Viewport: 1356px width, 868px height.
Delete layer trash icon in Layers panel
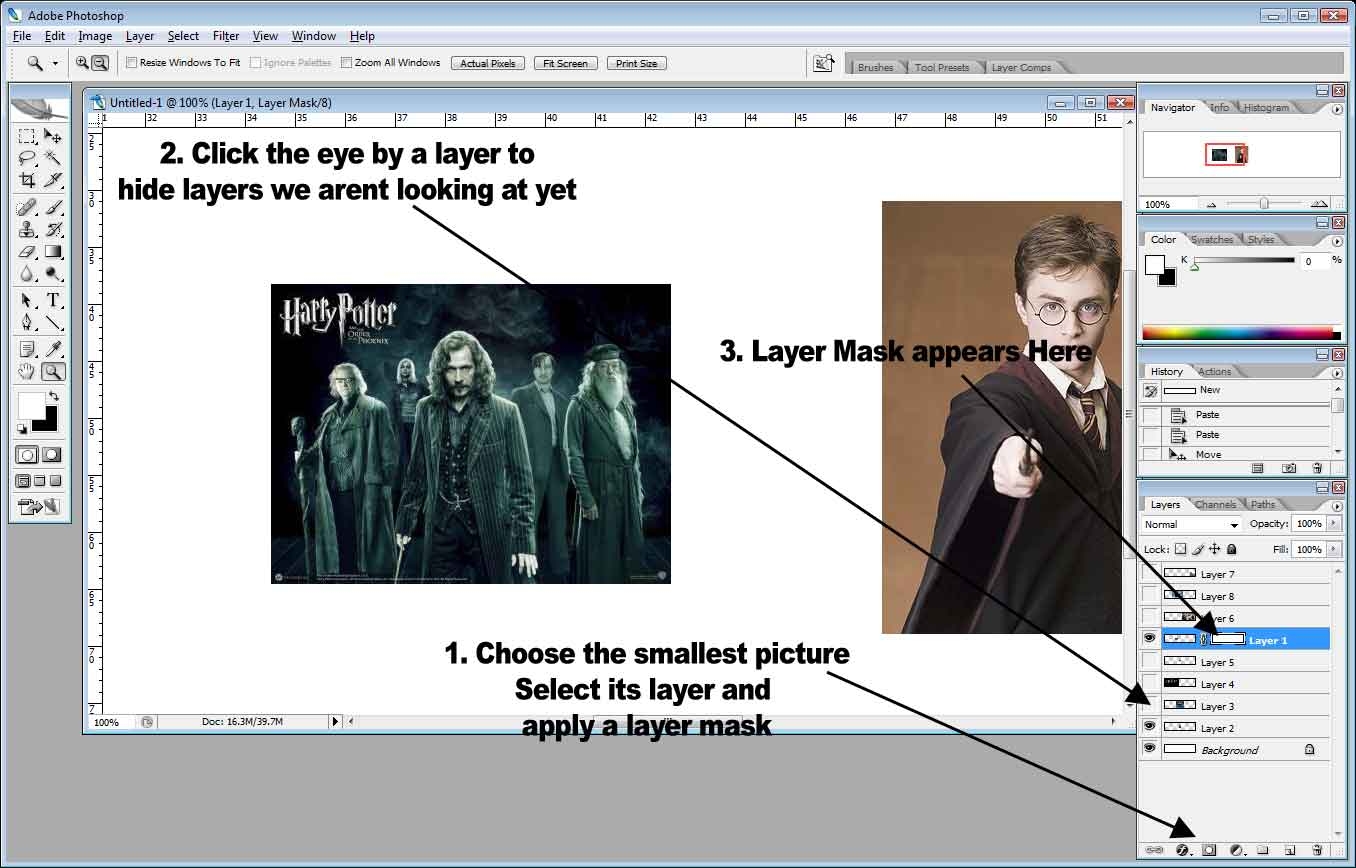pos(1317,851)
